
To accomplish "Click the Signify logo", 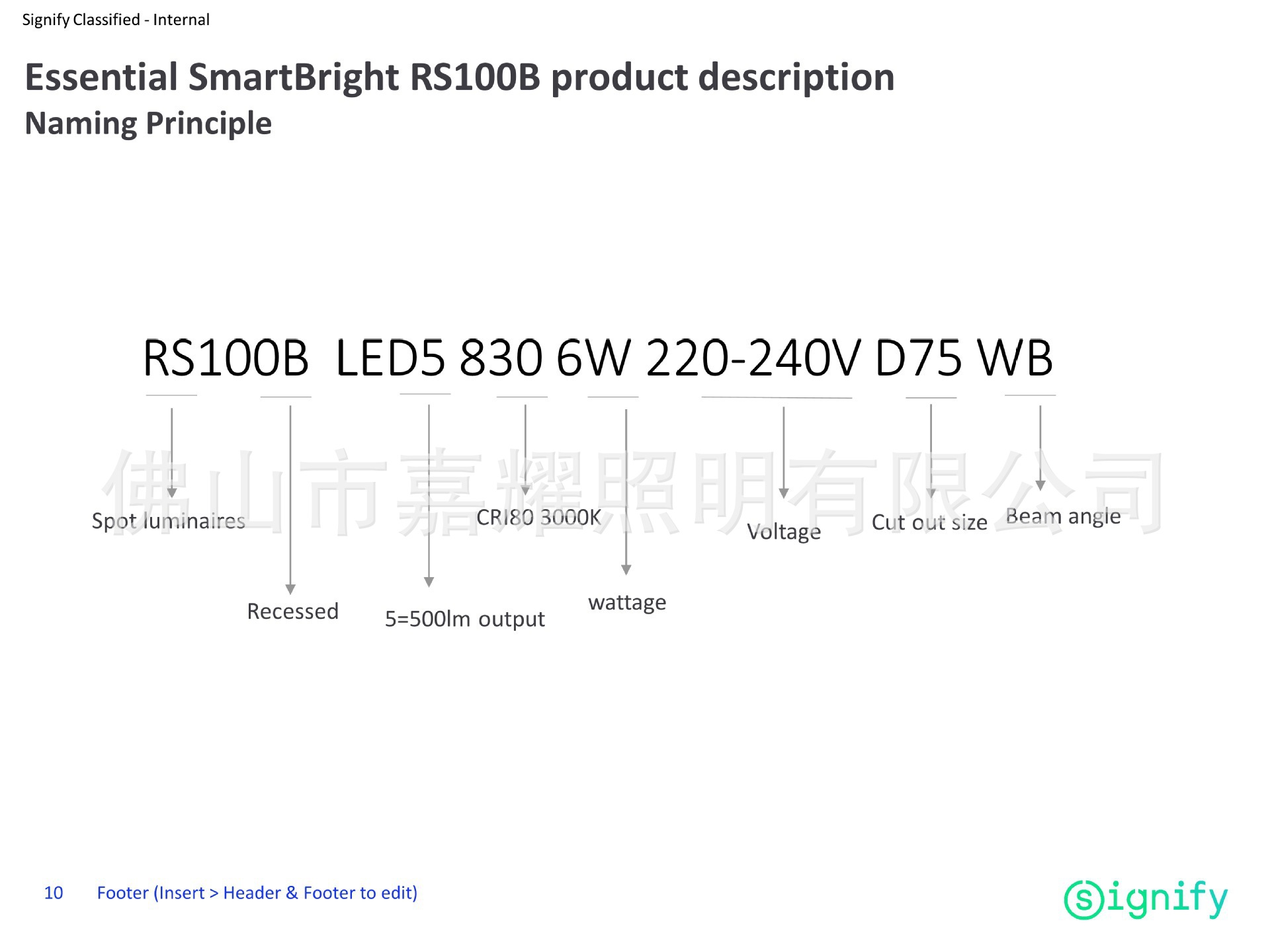I will 1145,899.
